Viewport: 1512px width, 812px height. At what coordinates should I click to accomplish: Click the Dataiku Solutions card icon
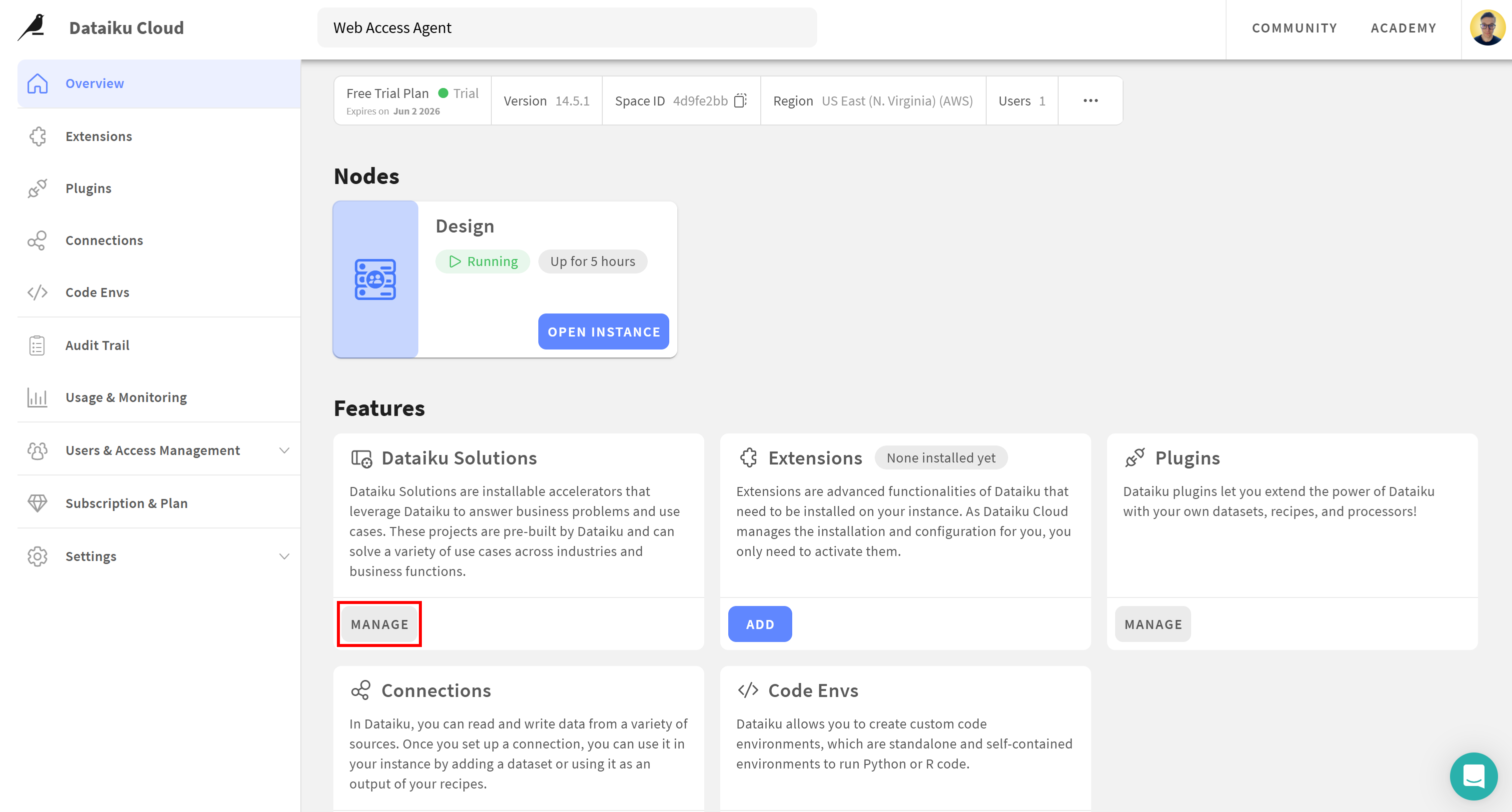click(x=361, y=458)
